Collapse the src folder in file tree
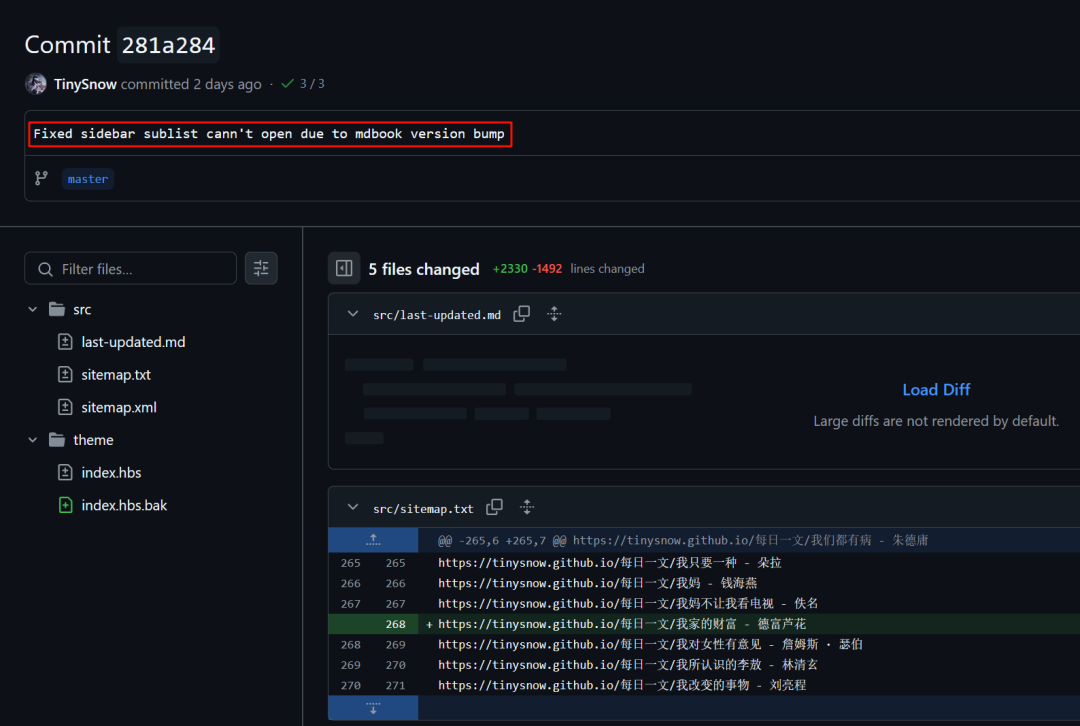This screenshot has width=1080, height=726. [x=33, y=310]
